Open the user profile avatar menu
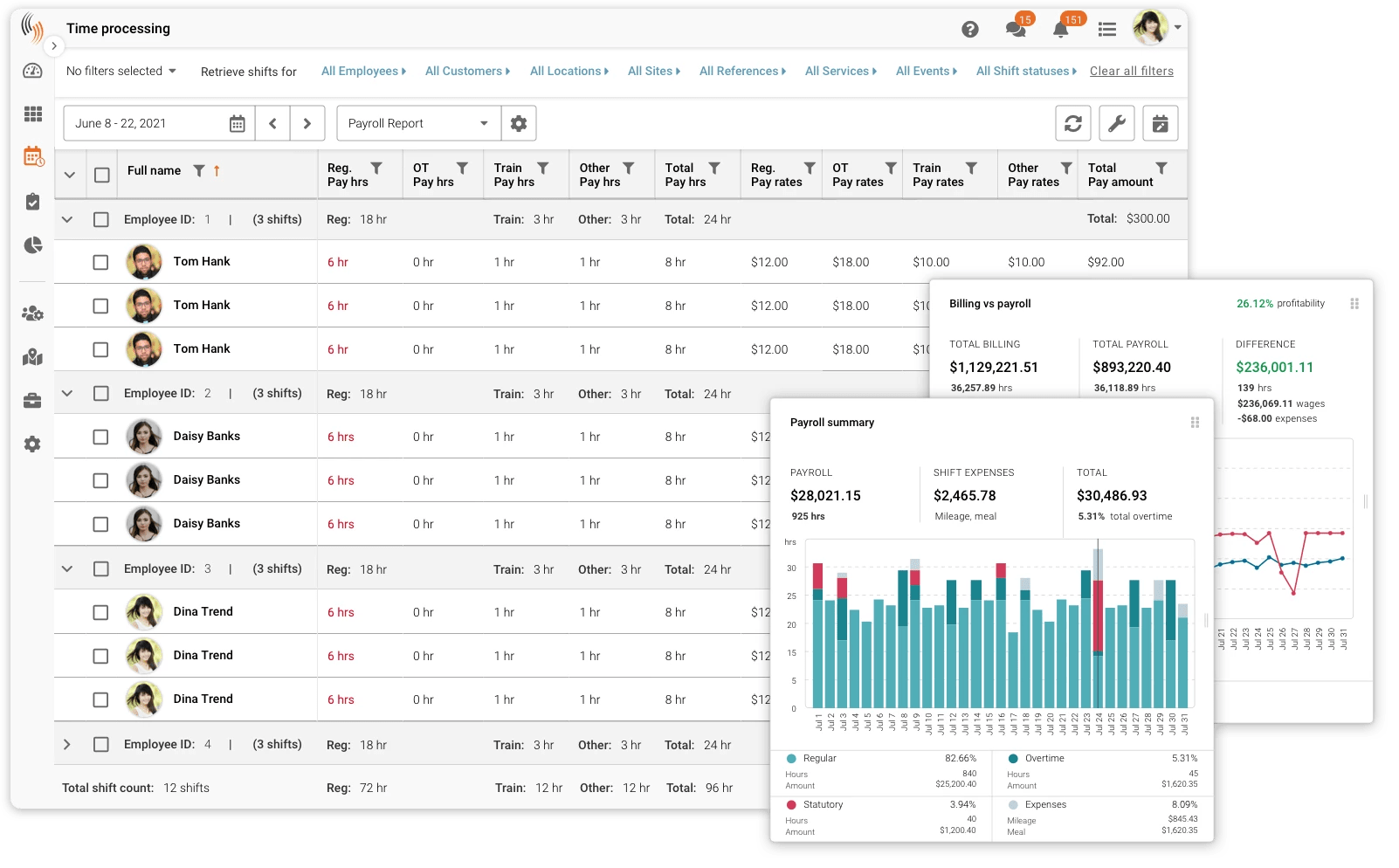Image resolution: width=1399 pixels, height=868 pixels. (1153, 27)
